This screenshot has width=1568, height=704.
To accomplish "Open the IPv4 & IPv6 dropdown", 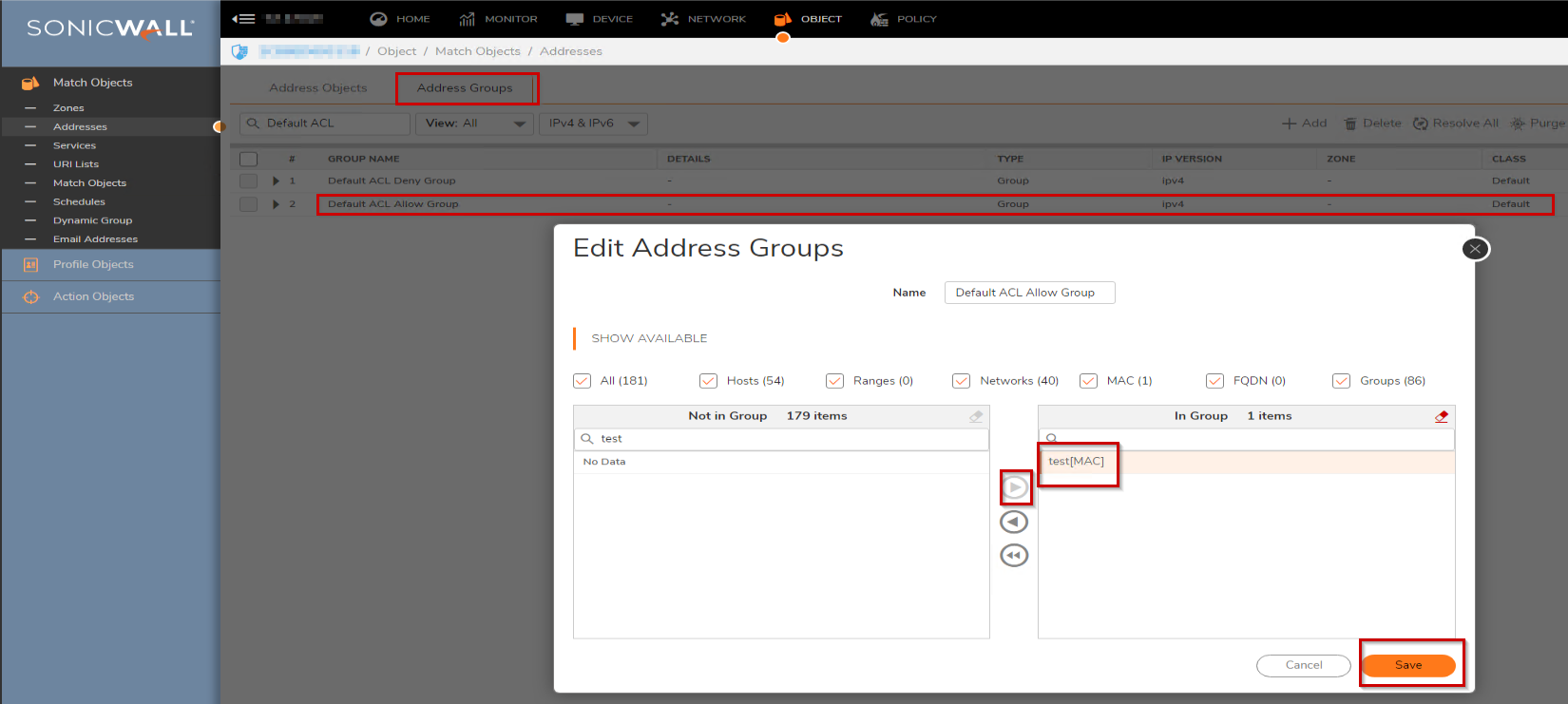I will (593, 124).
